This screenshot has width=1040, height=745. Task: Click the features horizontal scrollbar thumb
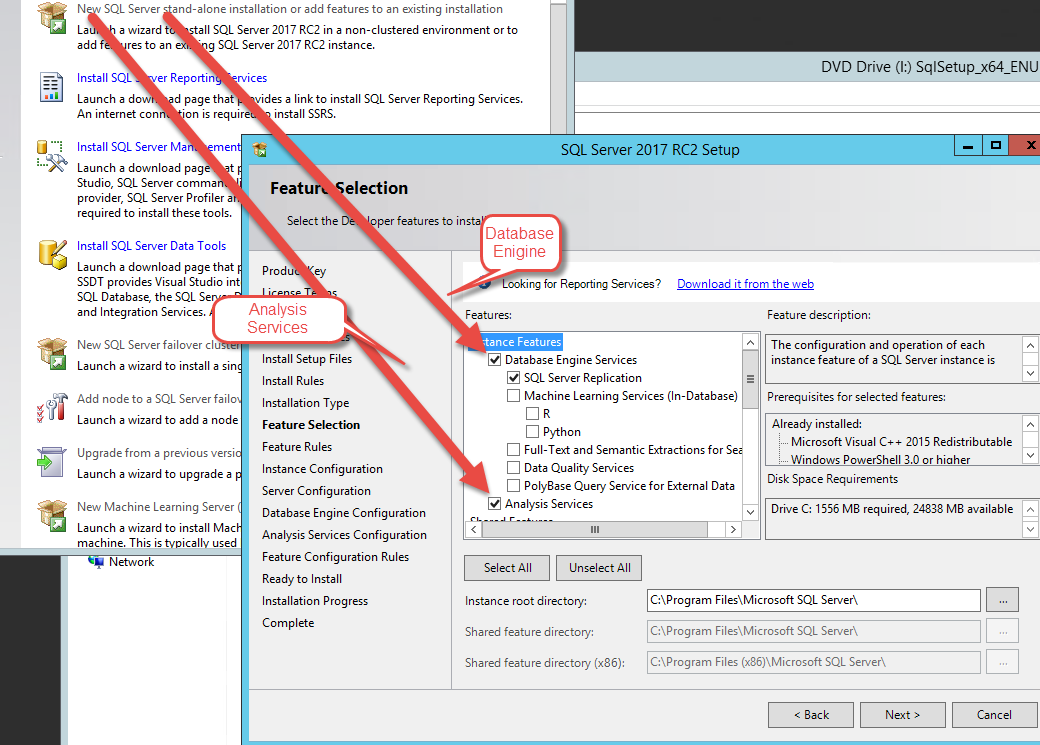(595, 529)
